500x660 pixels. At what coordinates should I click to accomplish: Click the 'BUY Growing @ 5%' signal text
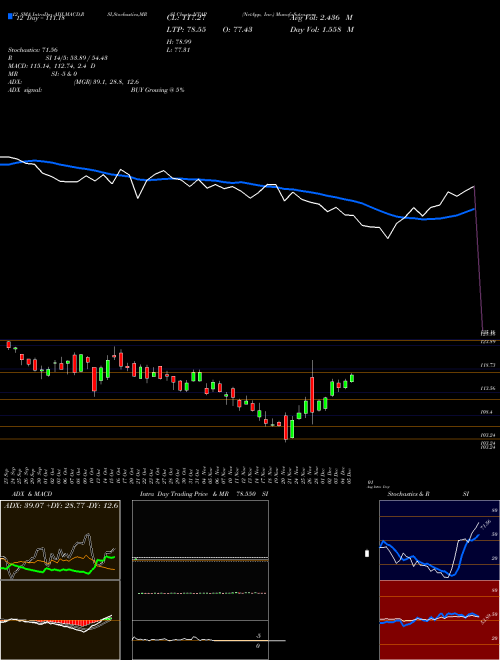pyautogui.click(x=157, y=90)
